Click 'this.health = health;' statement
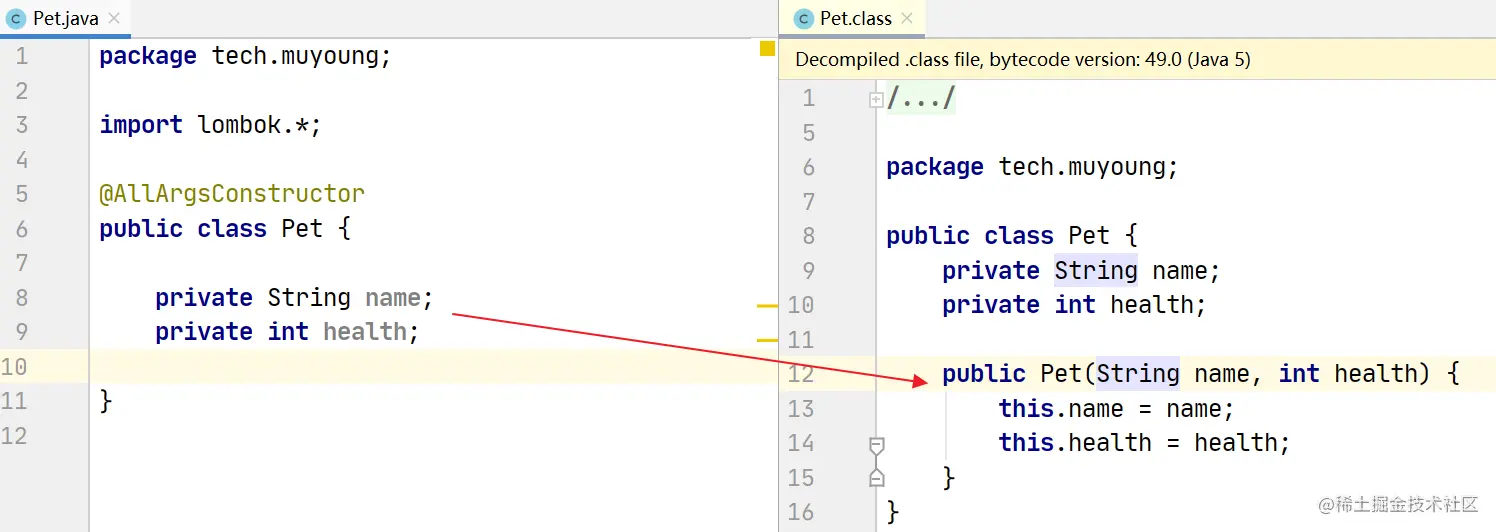This screenshot has height=532, width=1496. [1145, 443]
